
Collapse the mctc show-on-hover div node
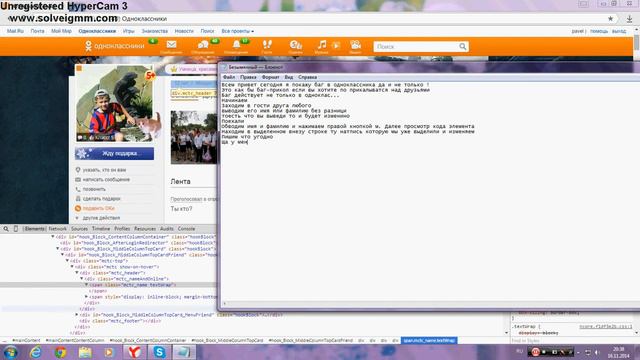[72, 267]
